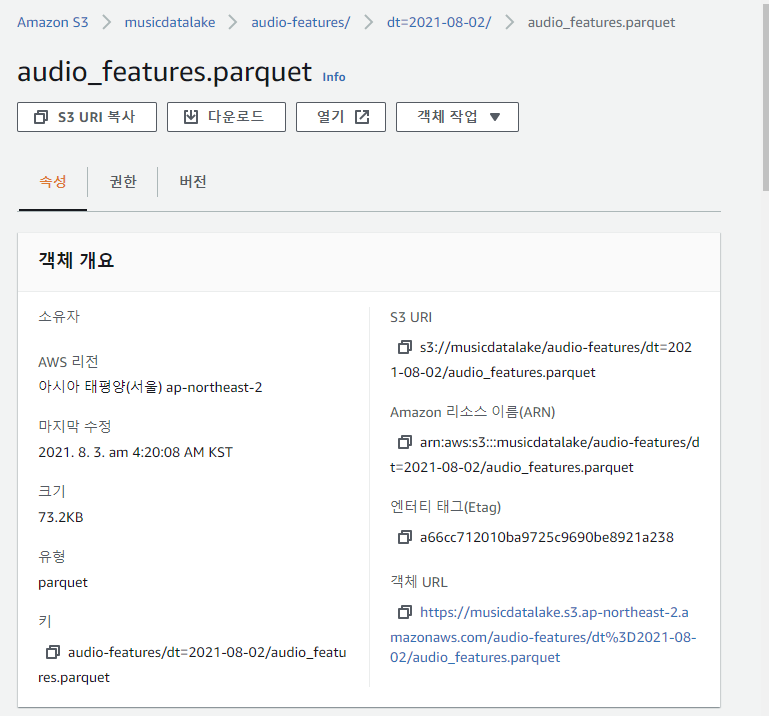Open the object with 열기 button
769x716 pixels.
tap(341, 117)
